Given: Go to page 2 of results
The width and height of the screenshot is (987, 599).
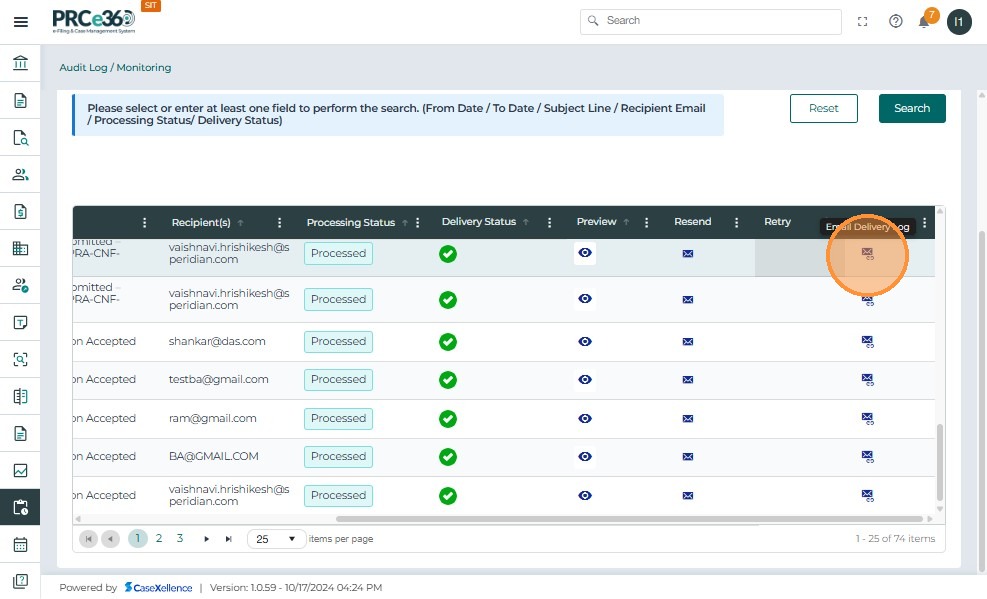Looking at the screenshot, I should click(x=159, y=538).
